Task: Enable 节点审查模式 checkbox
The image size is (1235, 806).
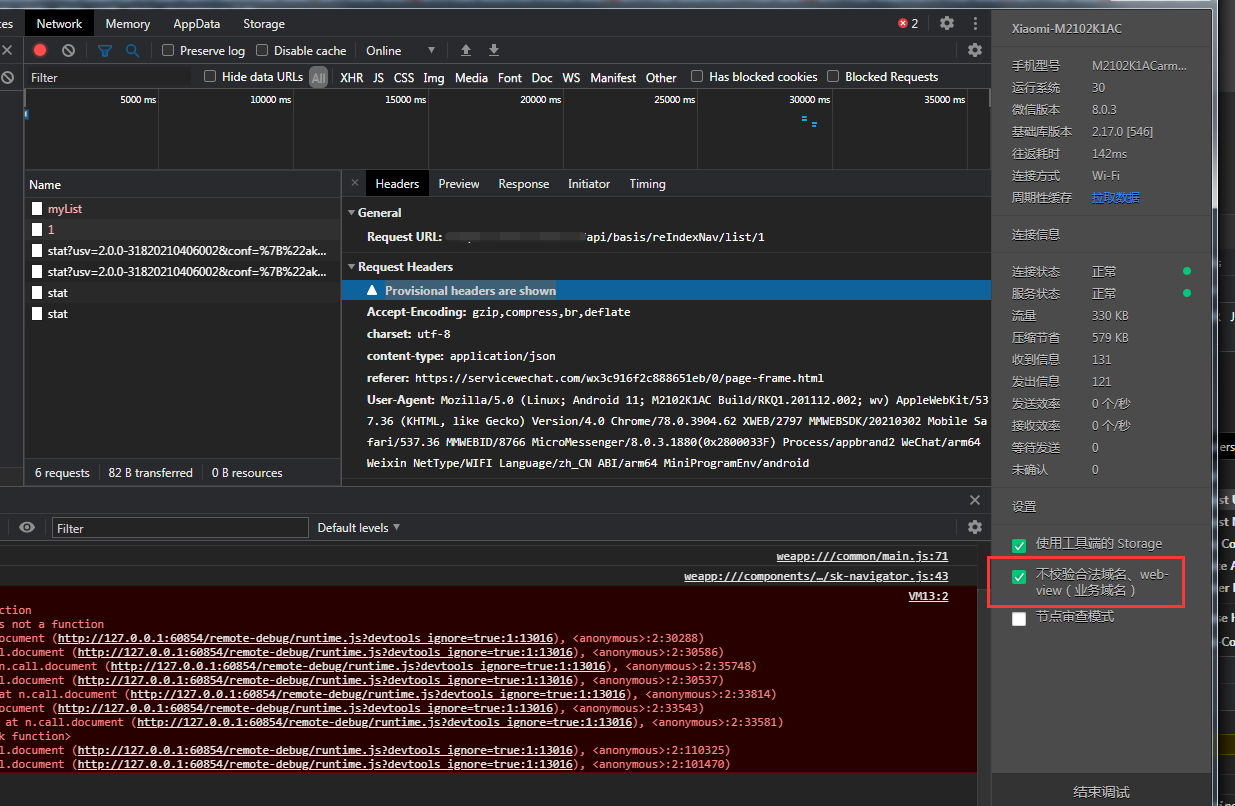Action: 1019,618
